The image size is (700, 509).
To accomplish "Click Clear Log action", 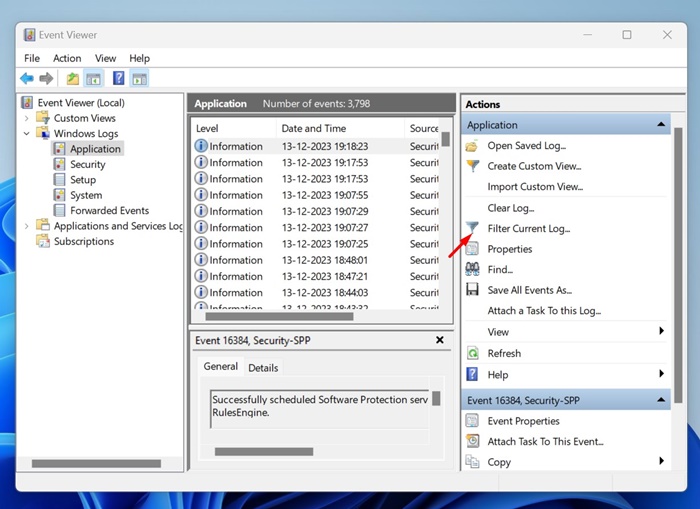I will pyautogui.click(x=511, y=208).
